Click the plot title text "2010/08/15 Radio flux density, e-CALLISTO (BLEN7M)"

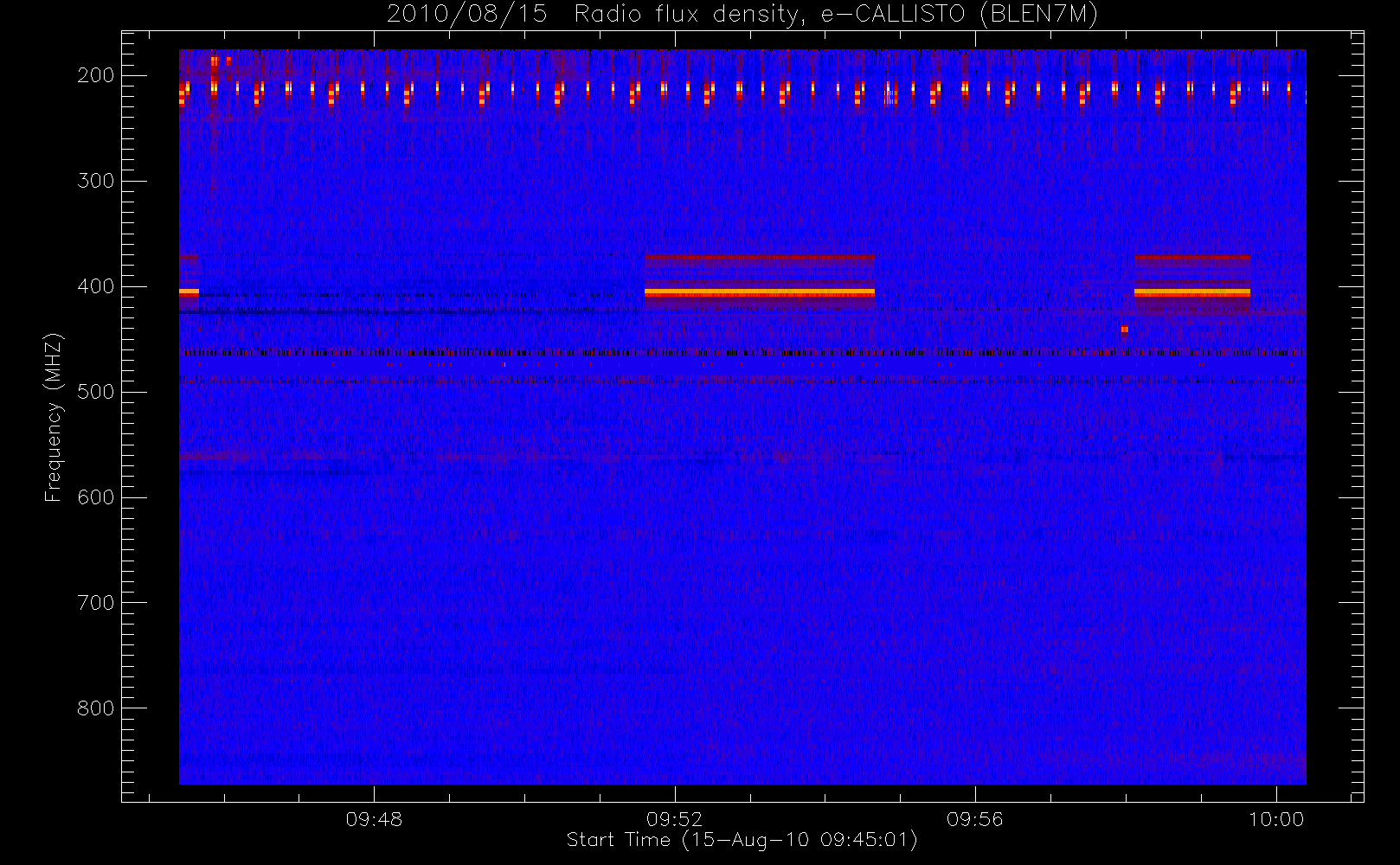point(742,15)
